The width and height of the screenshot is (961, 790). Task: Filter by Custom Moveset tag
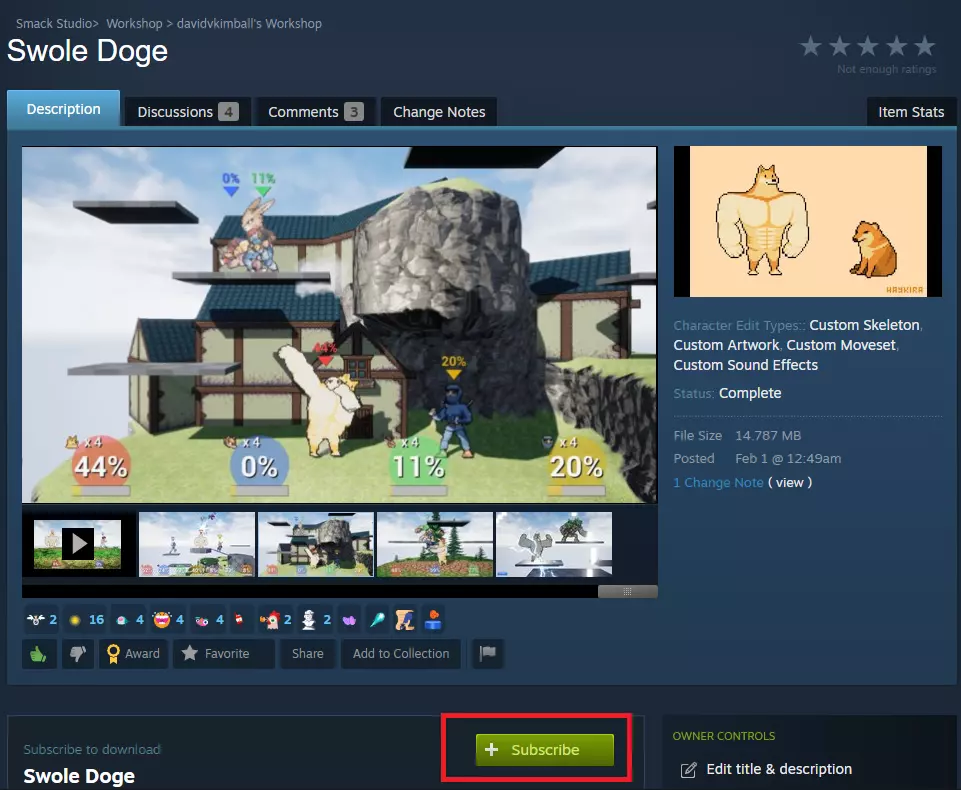coord(841,345)
